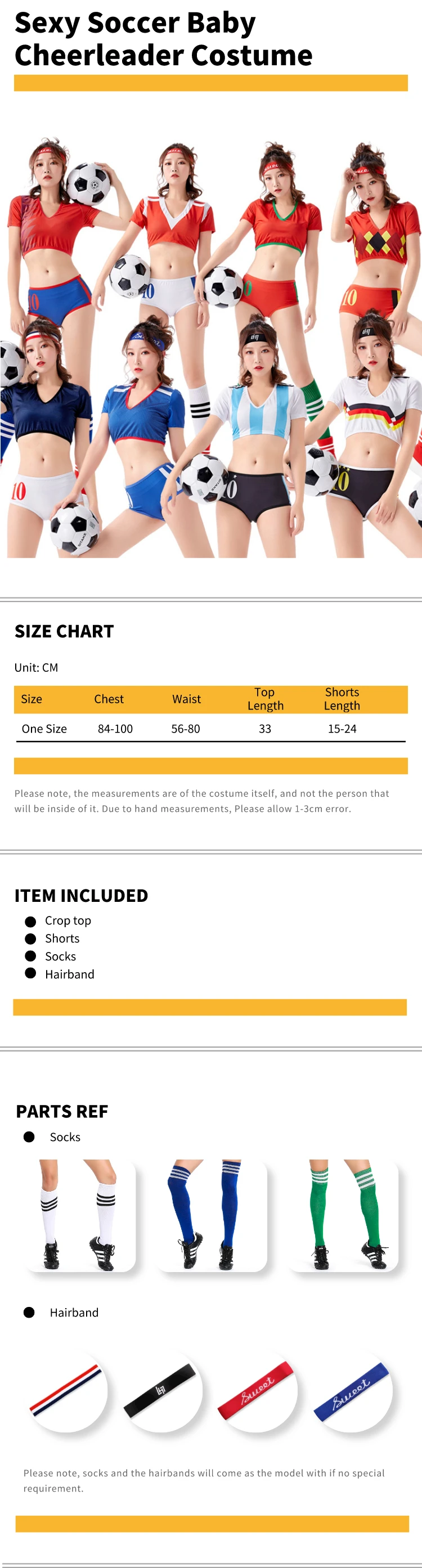Click the Chest column header
422x1568 pixels.
[x=109, y=699]
